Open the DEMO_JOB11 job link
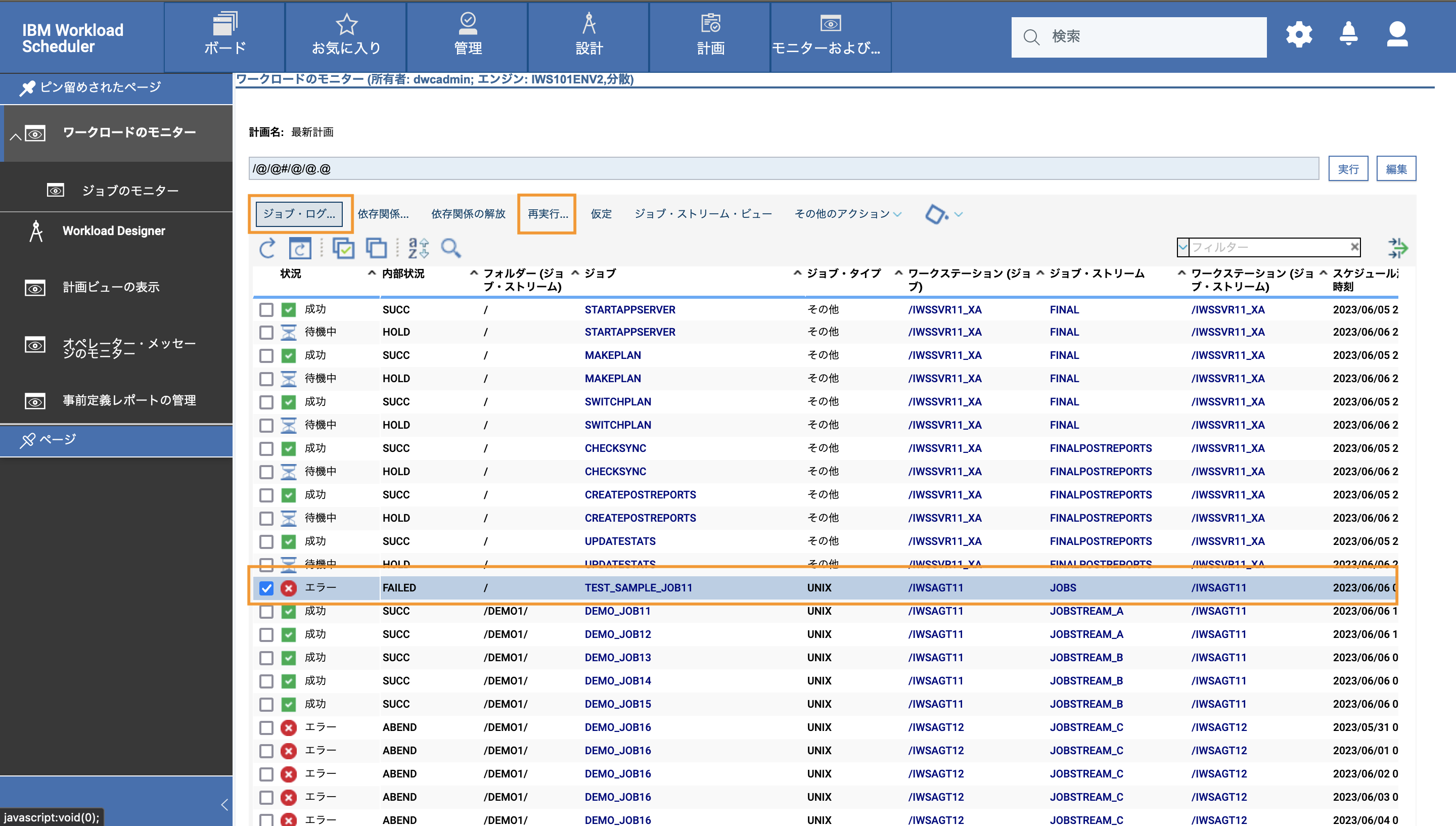 click(618, 611)
